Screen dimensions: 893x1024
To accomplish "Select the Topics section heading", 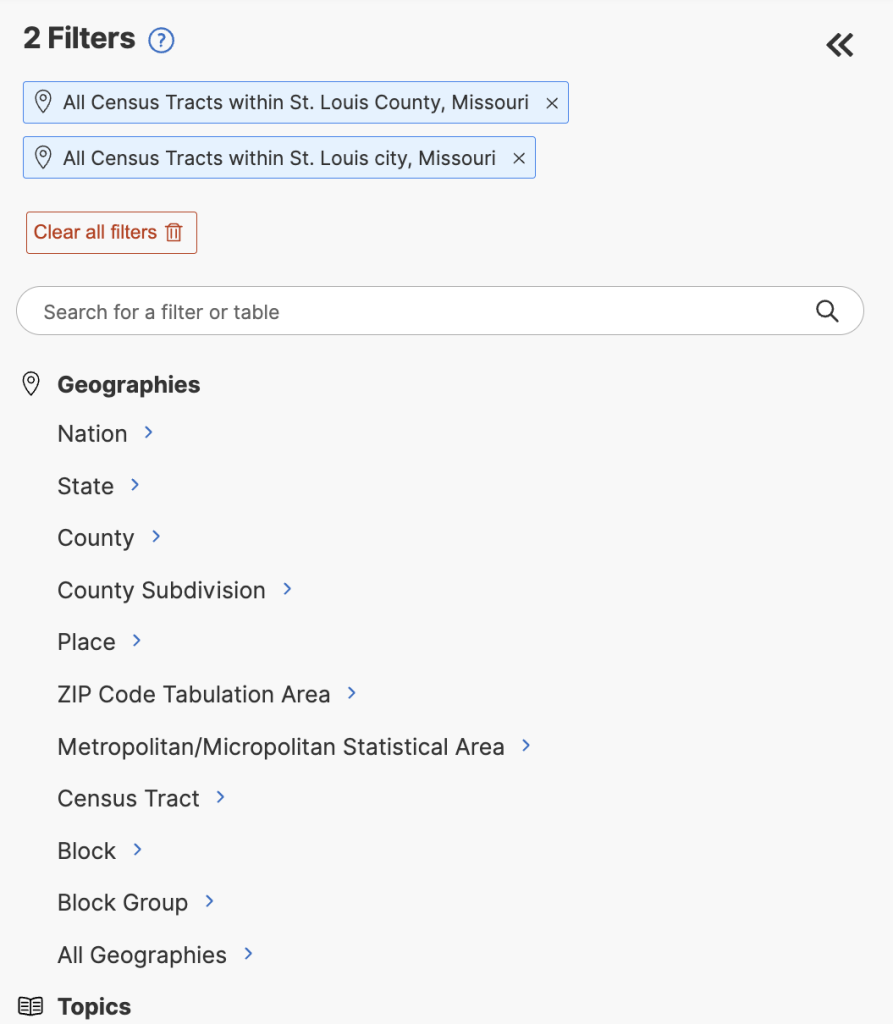I will tap(94, 1007).
